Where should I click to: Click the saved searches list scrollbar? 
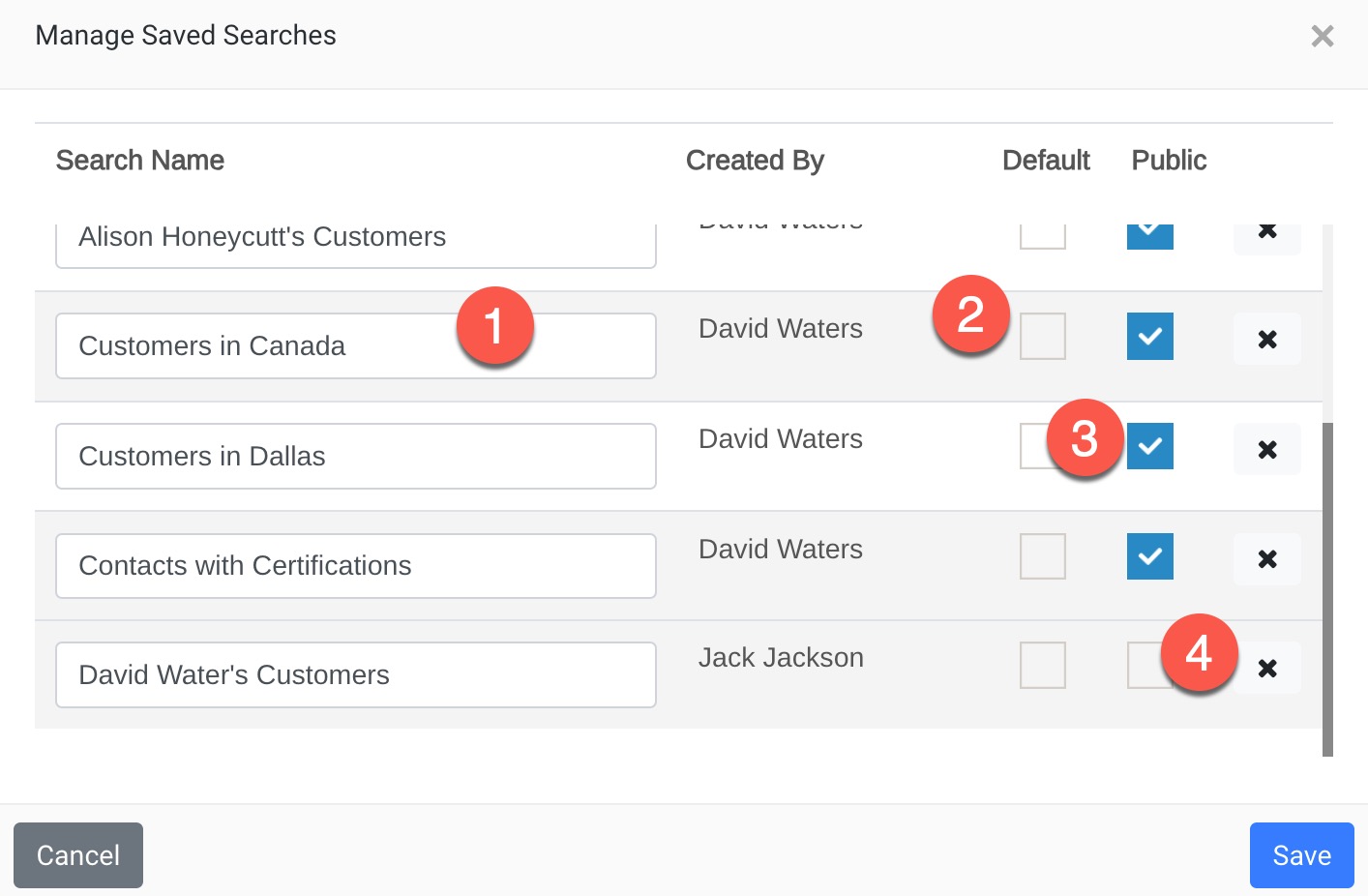tap(1327, 589)
